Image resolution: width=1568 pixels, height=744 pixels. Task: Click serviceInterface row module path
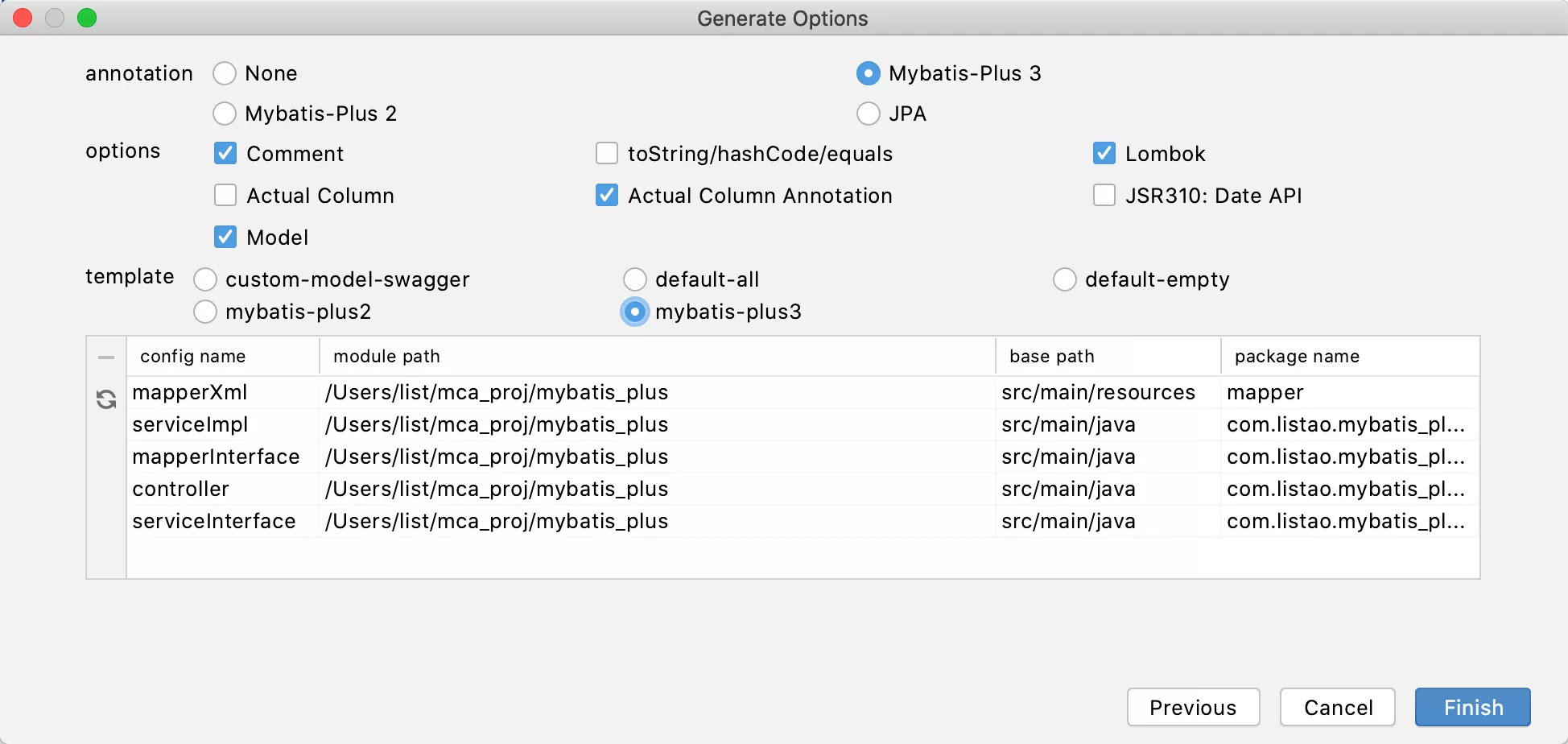coord(658,521)
